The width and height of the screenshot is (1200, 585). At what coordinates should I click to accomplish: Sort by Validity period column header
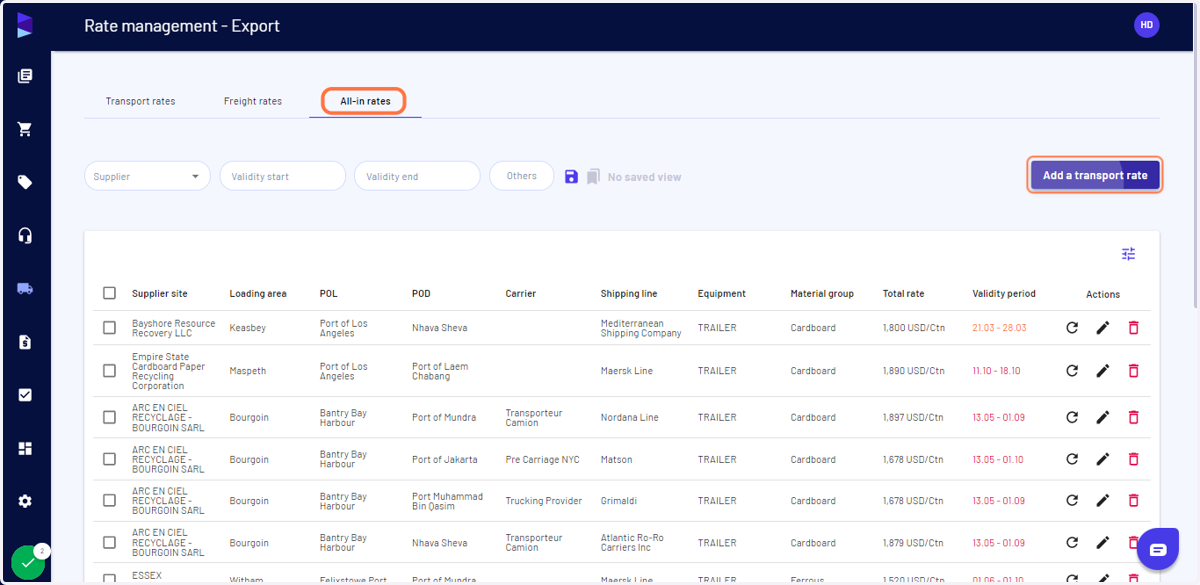(1004, 294)
